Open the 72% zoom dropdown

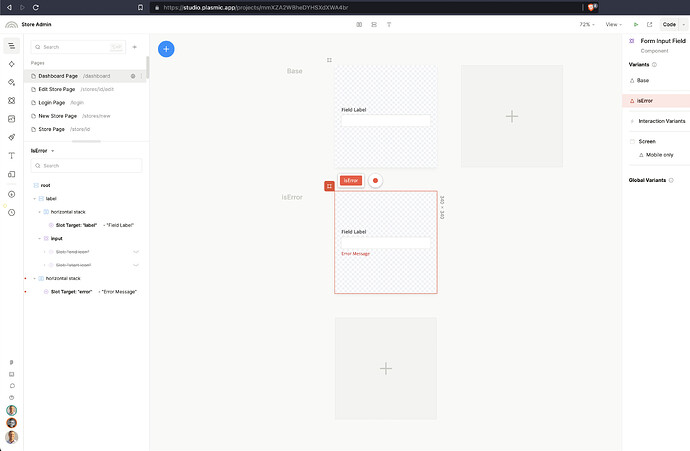[x=586, y=24]
